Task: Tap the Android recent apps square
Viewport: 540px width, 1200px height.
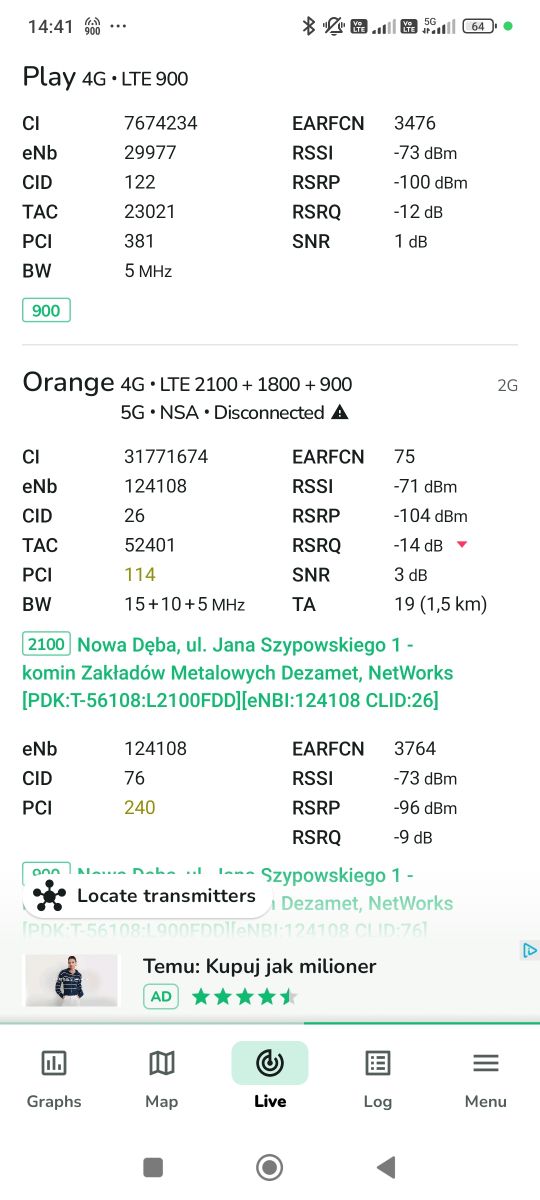Action: [153, 1166]
